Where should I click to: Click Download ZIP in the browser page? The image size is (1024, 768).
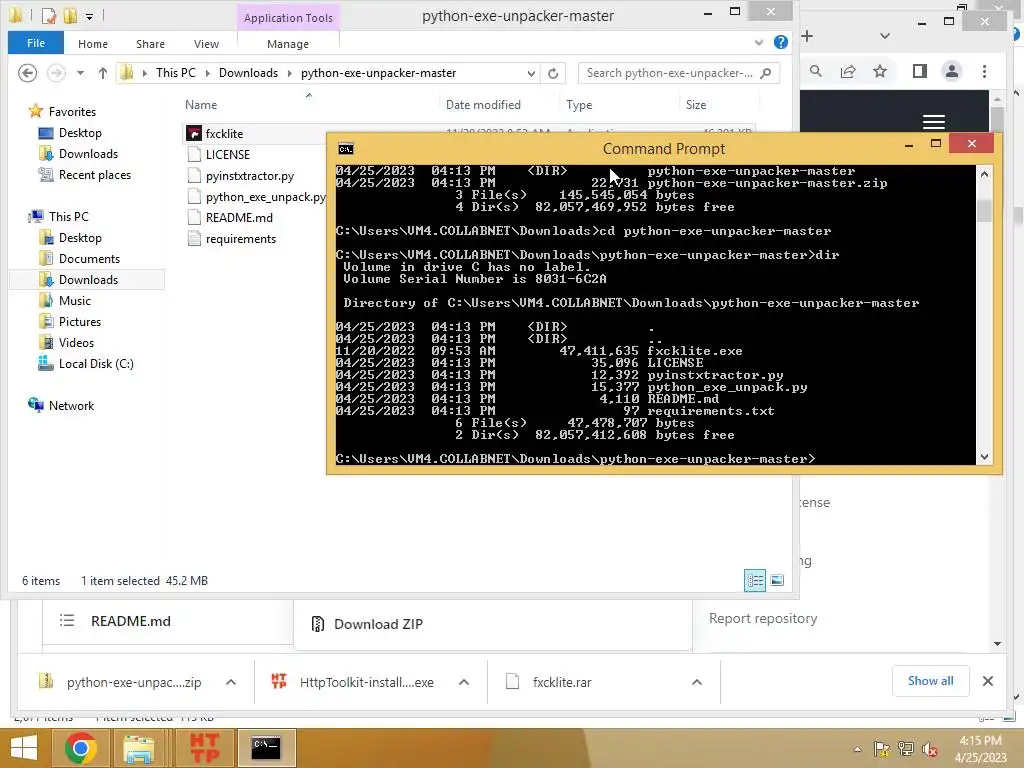point(378,624)
